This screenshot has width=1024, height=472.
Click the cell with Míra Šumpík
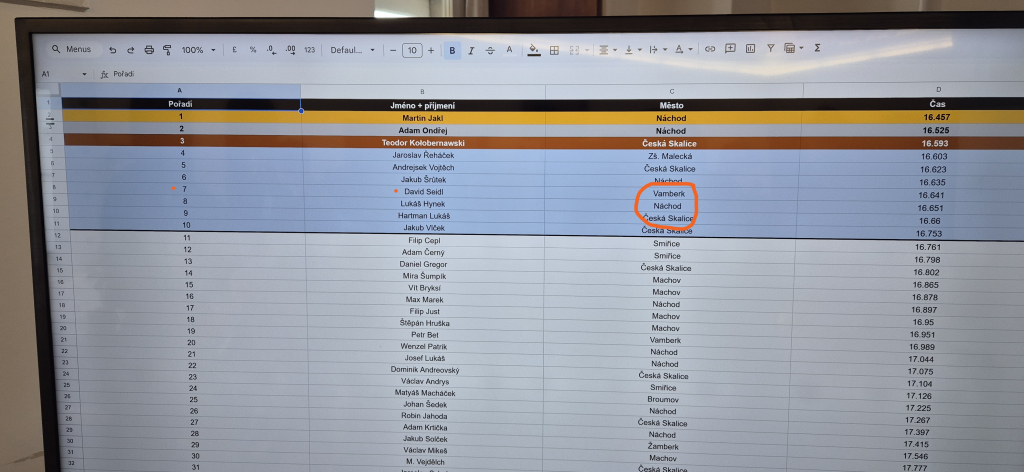424,276
